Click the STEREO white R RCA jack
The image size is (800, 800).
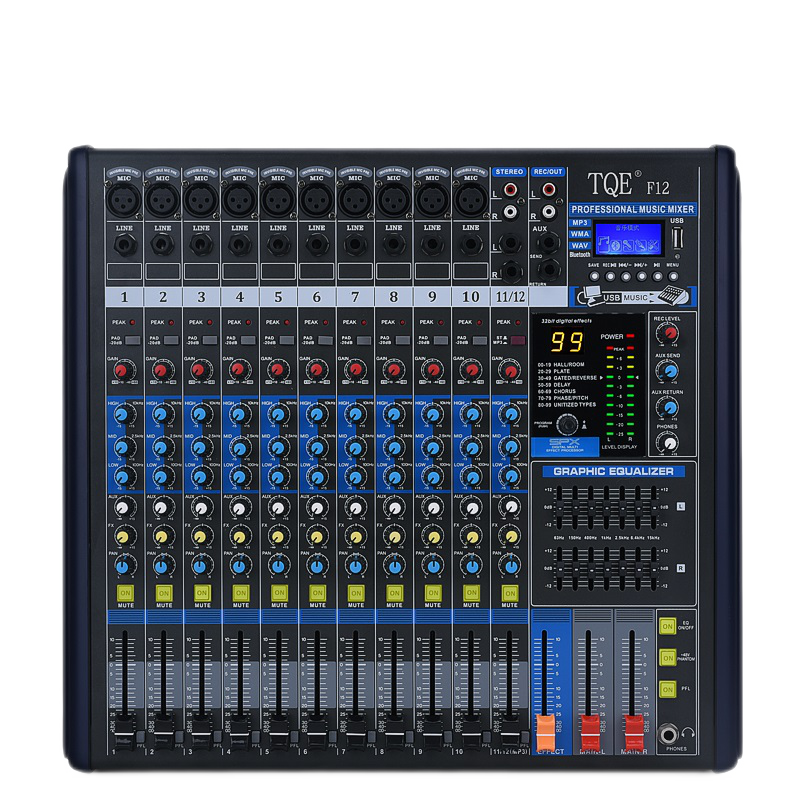[x=510, y=211]
